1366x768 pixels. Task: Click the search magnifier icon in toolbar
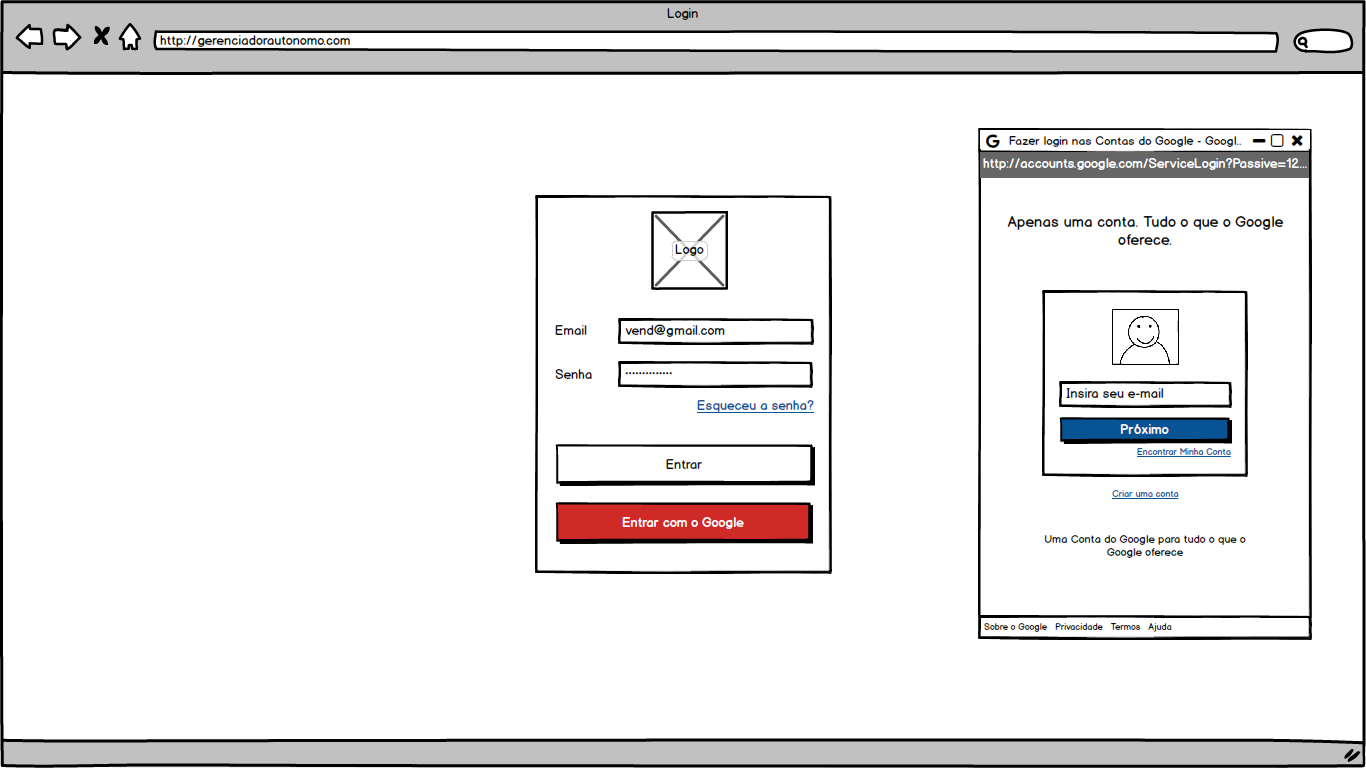[x=1303, y=42]
